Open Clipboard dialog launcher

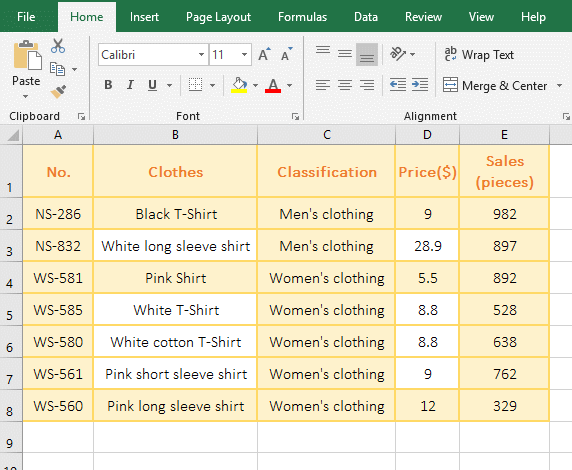[x=81, y=116]
